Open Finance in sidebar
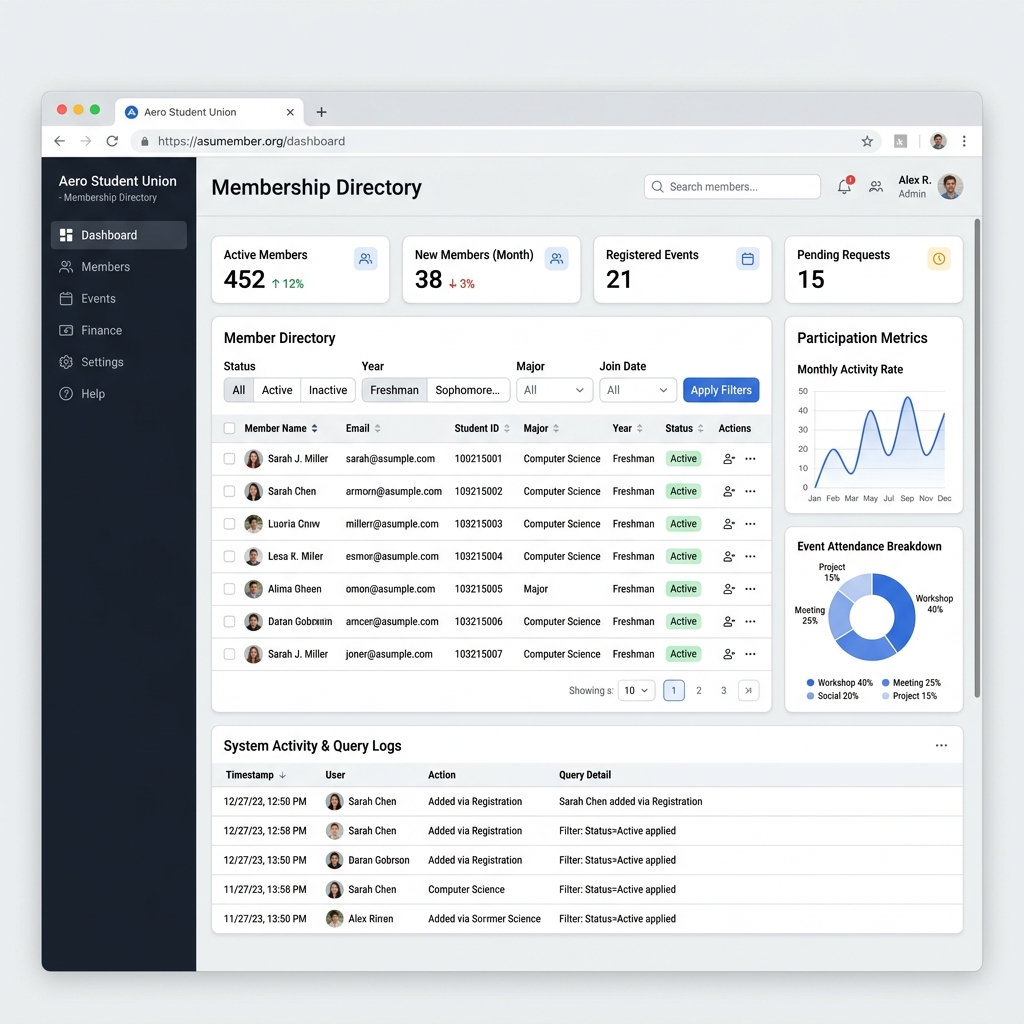The height and width of the screenshot is (1024, 1024). click(119, 330)
